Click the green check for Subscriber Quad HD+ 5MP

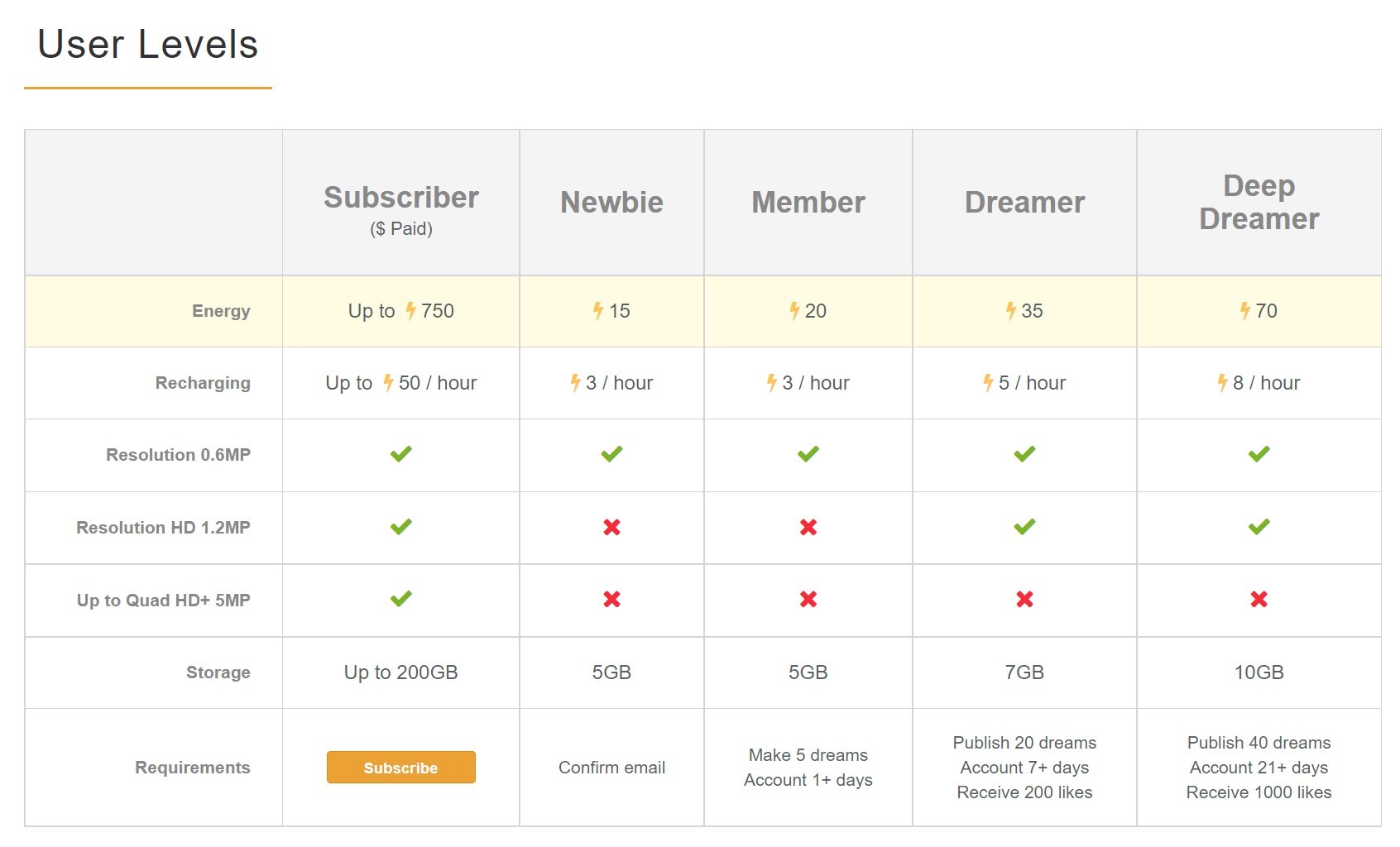[x=401, y=599]
